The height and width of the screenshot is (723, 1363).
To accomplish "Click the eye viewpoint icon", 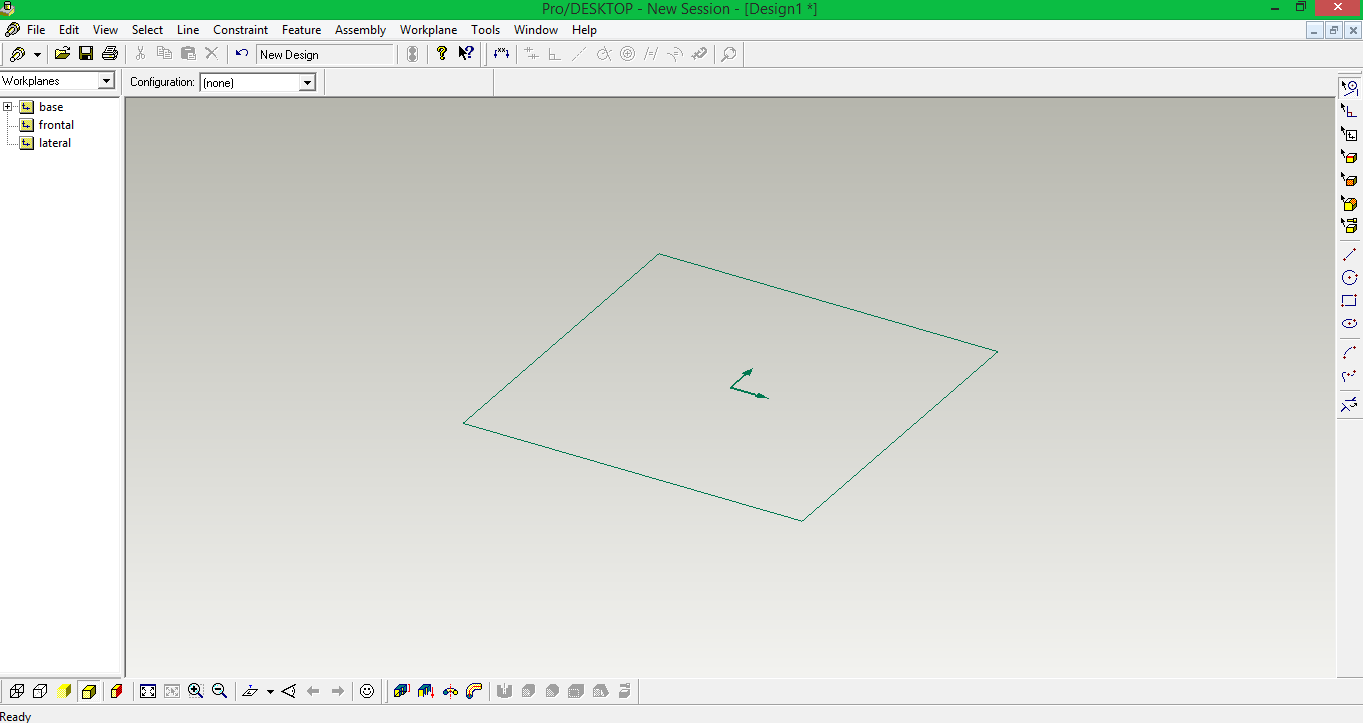I will coord(289,691).
